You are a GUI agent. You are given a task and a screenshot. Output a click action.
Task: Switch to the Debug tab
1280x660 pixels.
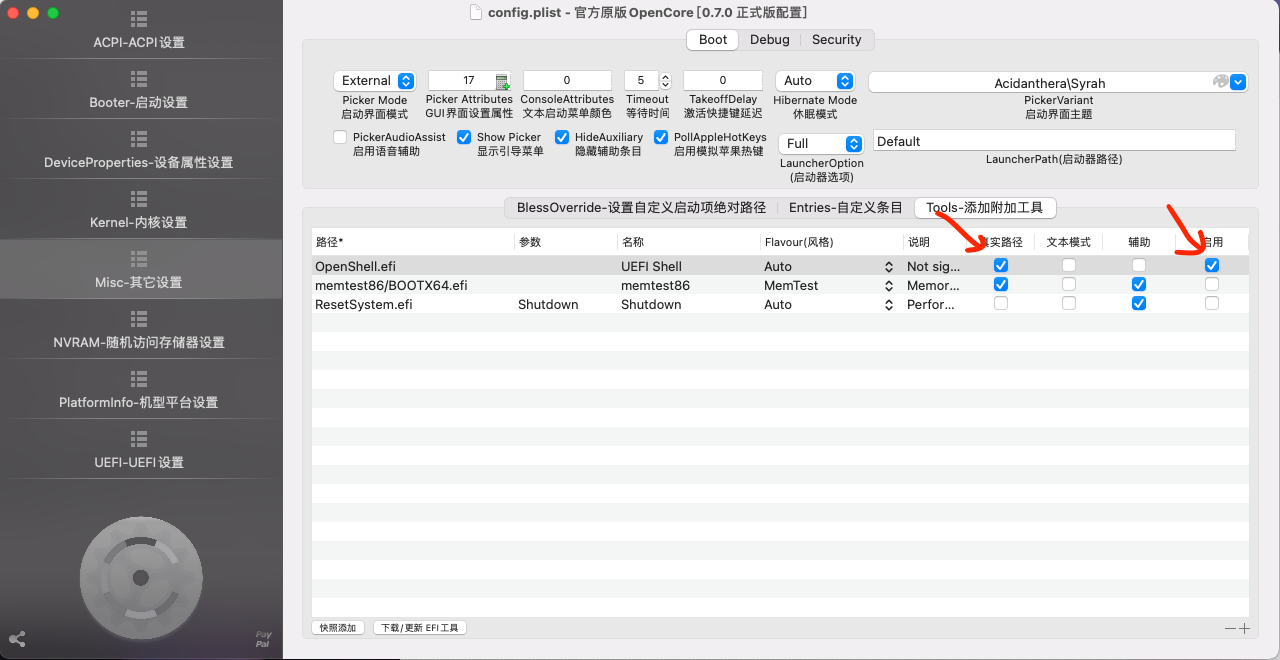tap(770, 40)
